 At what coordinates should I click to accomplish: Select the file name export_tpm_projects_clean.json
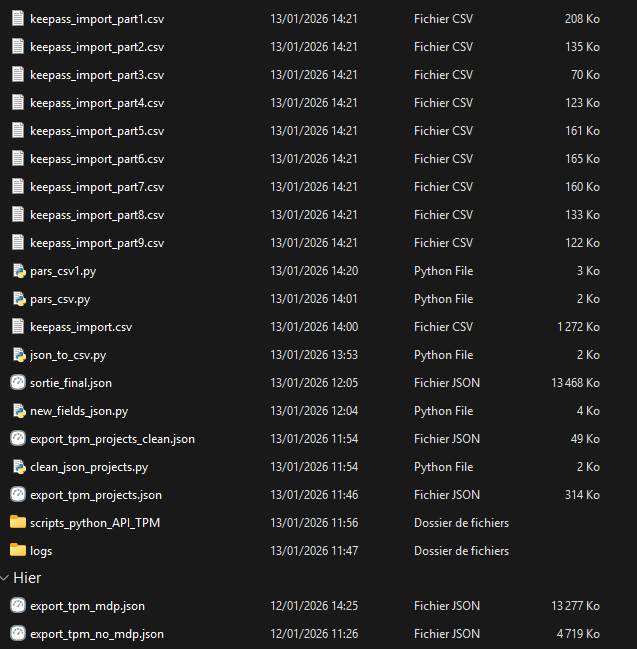[112, 439]
